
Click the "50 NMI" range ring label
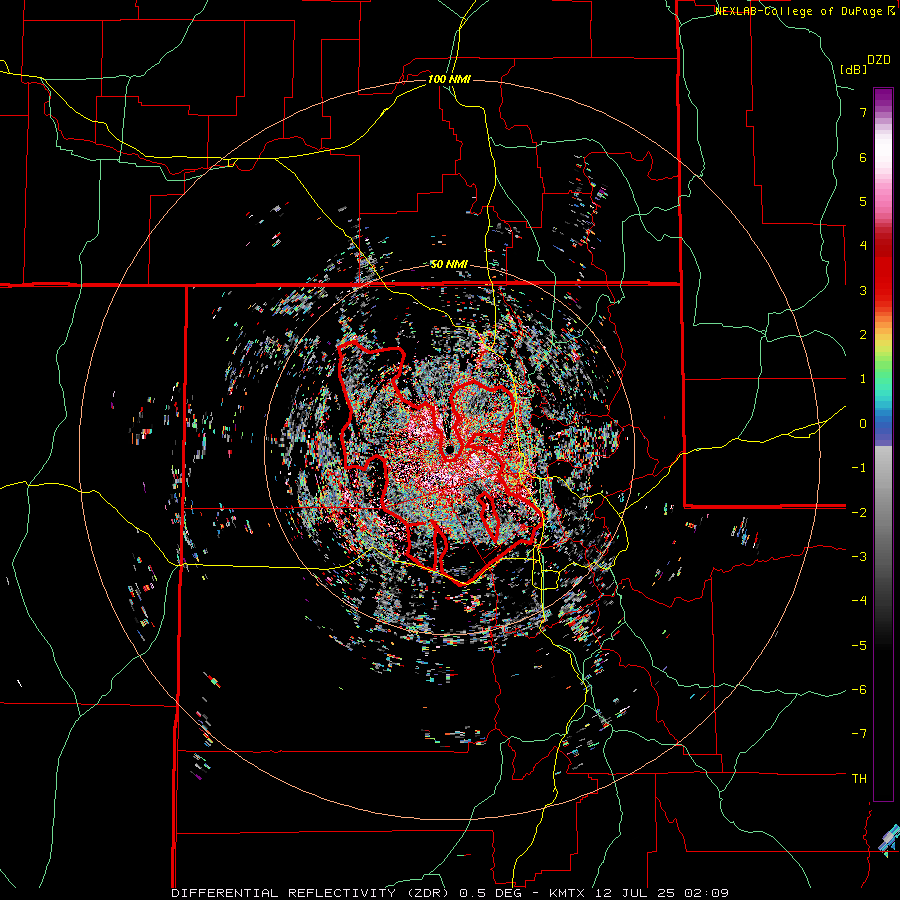pyautogui.click(x=449, y=265)
